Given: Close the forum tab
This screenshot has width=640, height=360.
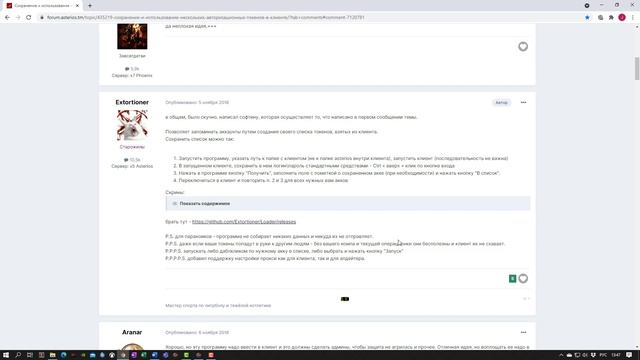Looking at the screenshot, I should [x=77, y=6].
